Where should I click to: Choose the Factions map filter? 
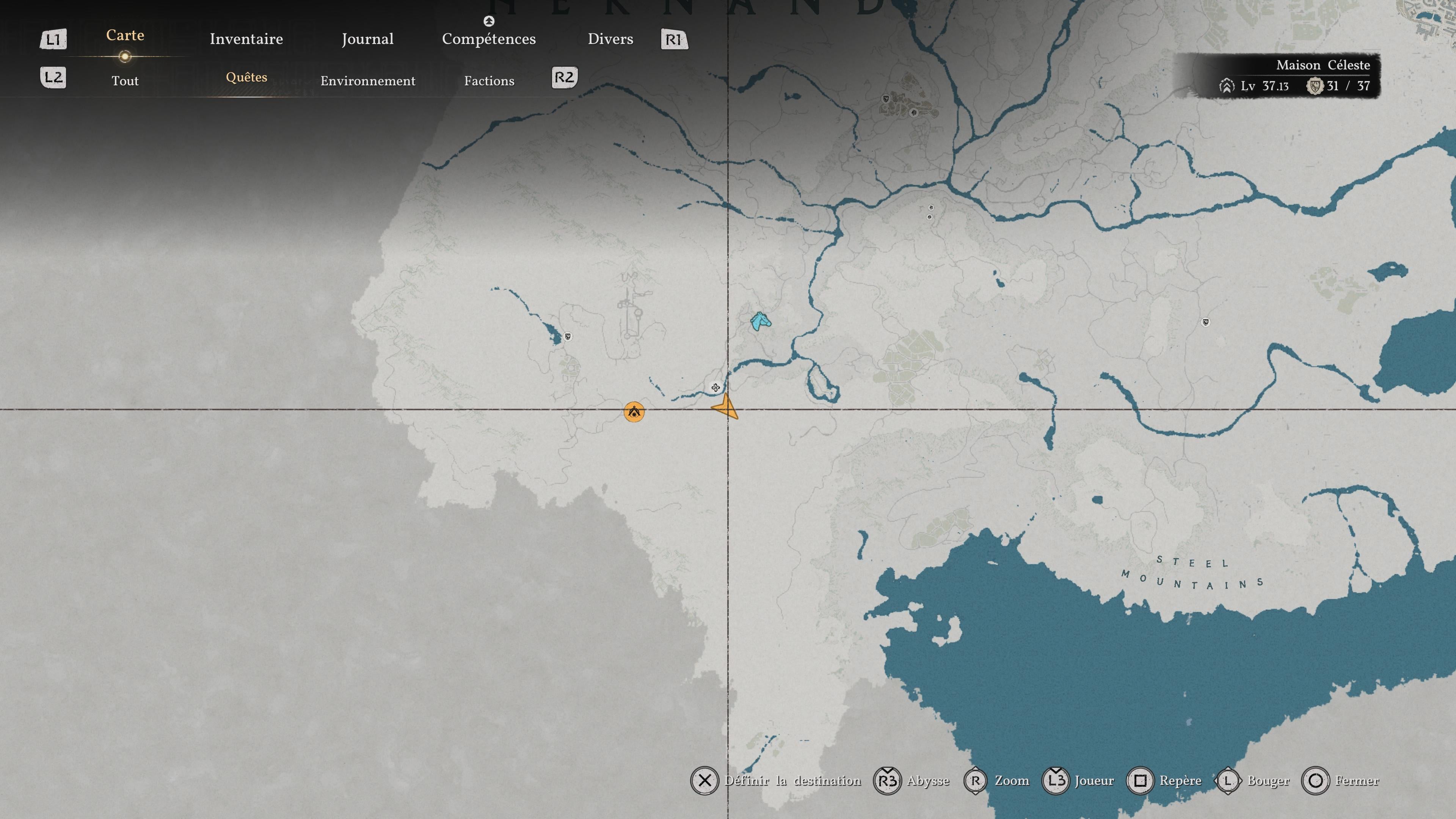point(490,81)
